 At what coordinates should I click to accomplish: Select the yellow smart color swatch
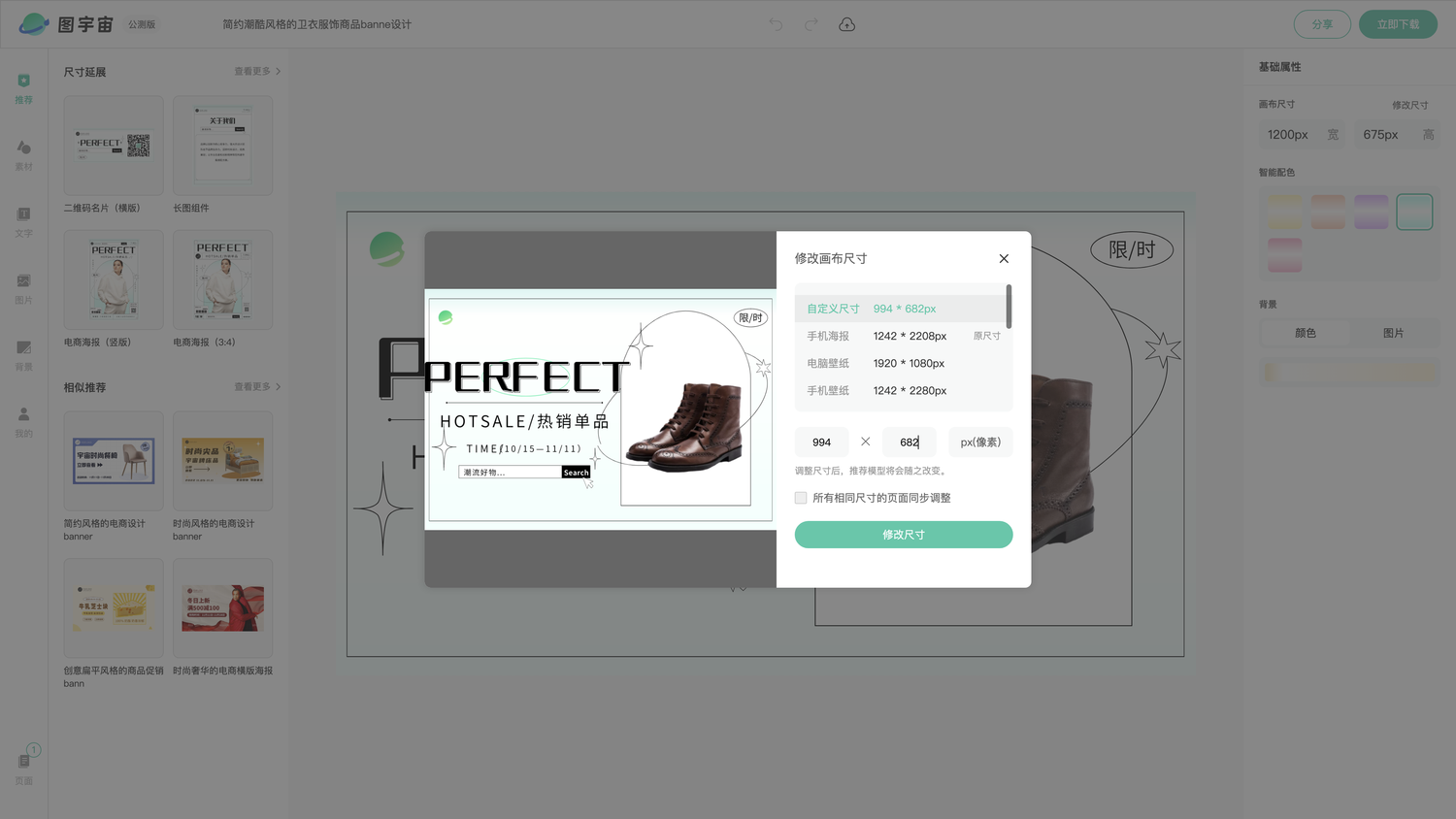[x=1284, y=212]
